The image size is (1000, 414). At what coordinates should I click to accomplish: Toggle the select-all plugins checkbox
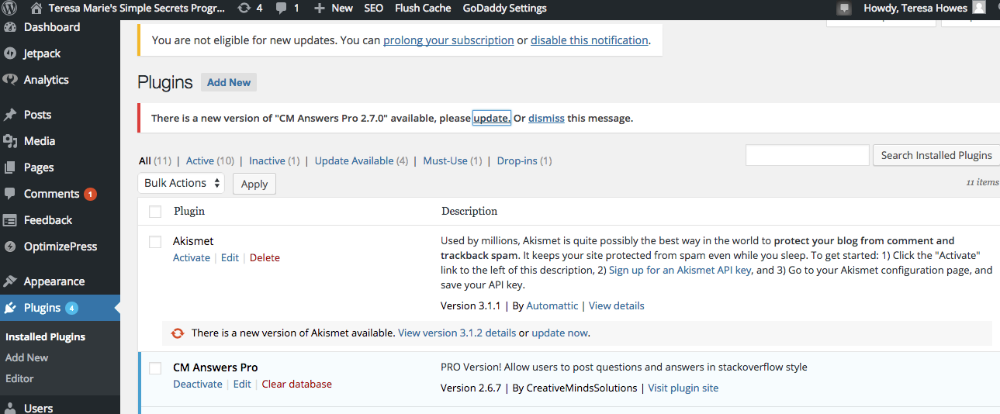155,211
